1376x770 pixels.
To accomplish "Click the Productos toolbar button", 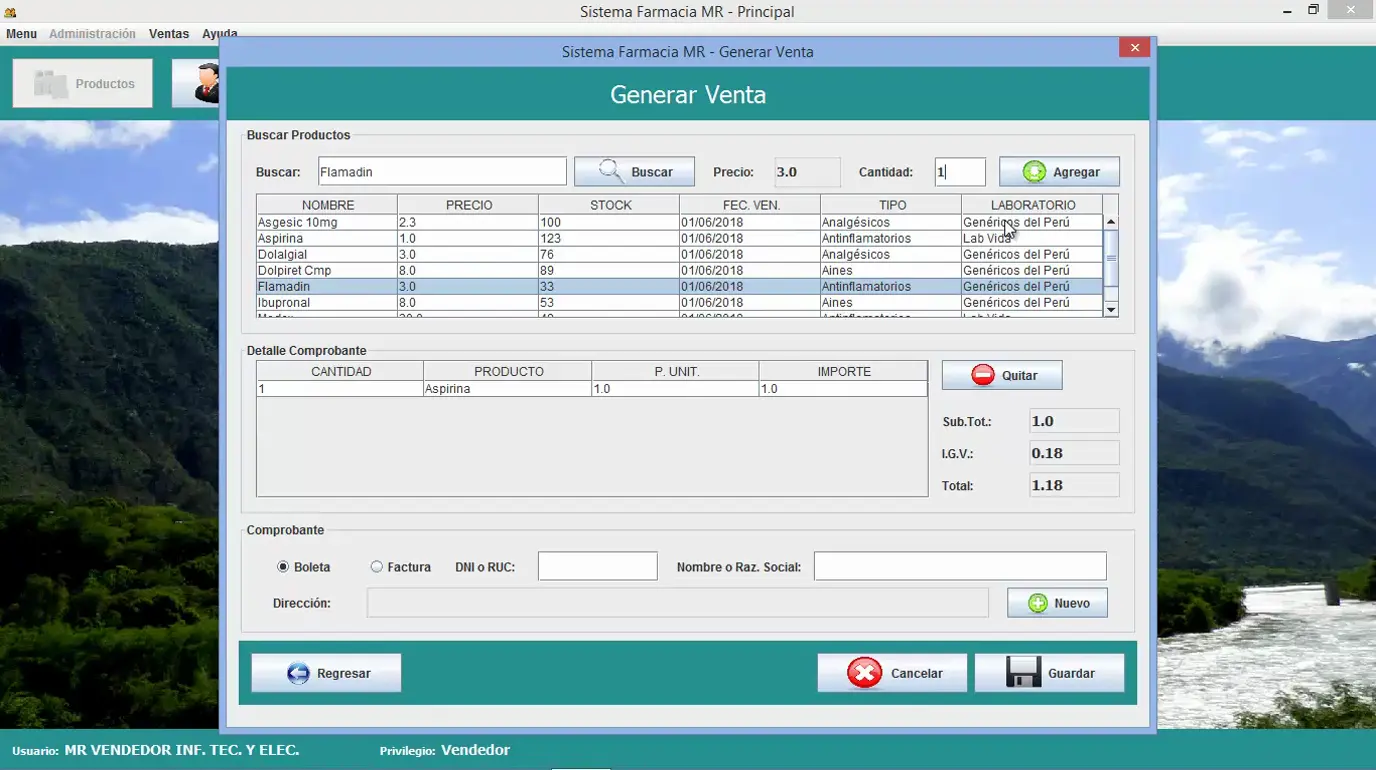I will click(83, 84).
